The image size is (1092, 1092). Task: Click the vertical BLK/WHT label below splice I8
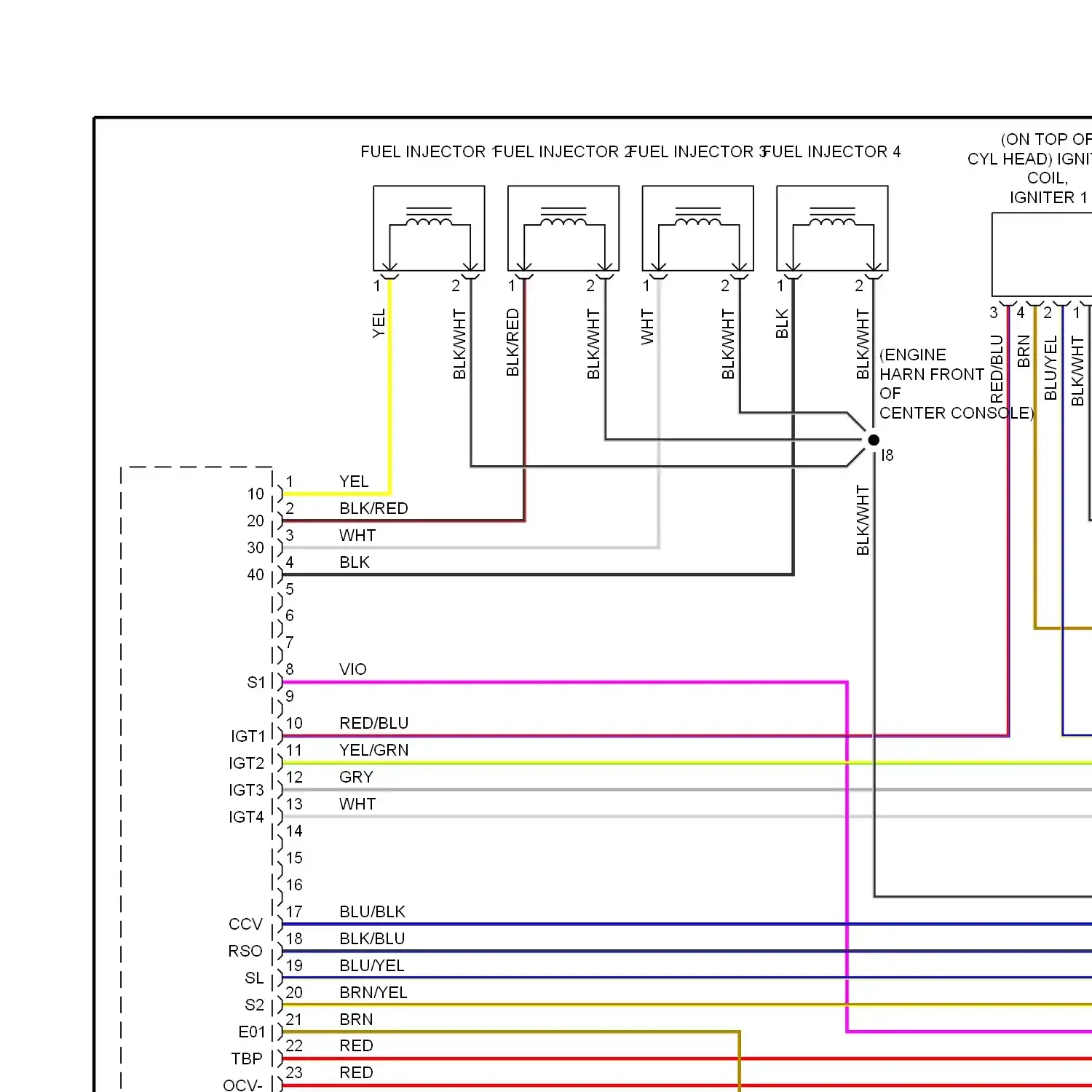(x=863, y=520)
